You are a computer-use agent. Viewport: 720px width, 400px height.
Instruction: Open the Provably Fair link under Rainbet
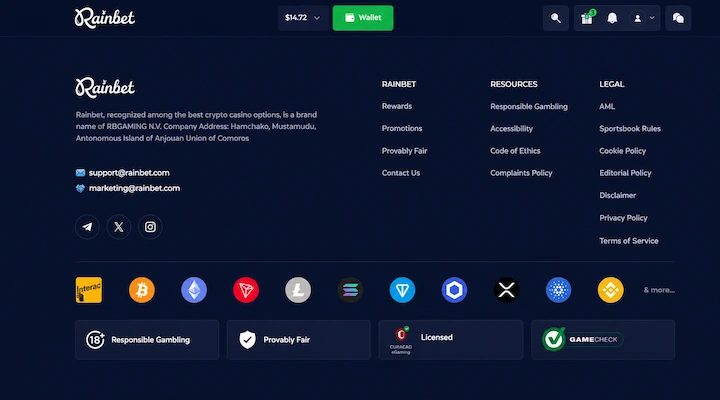405,151
